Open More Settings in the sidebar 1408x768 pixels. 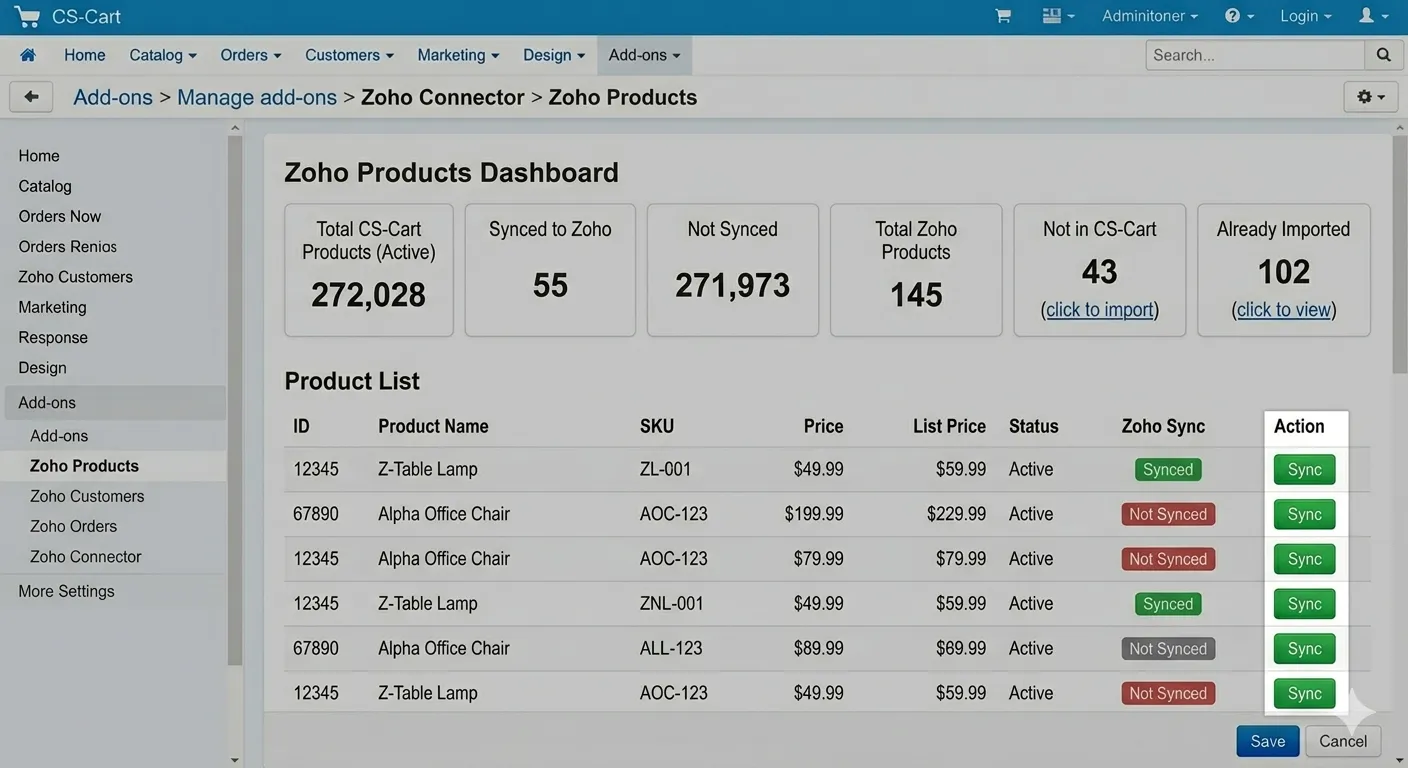(66, 591)
